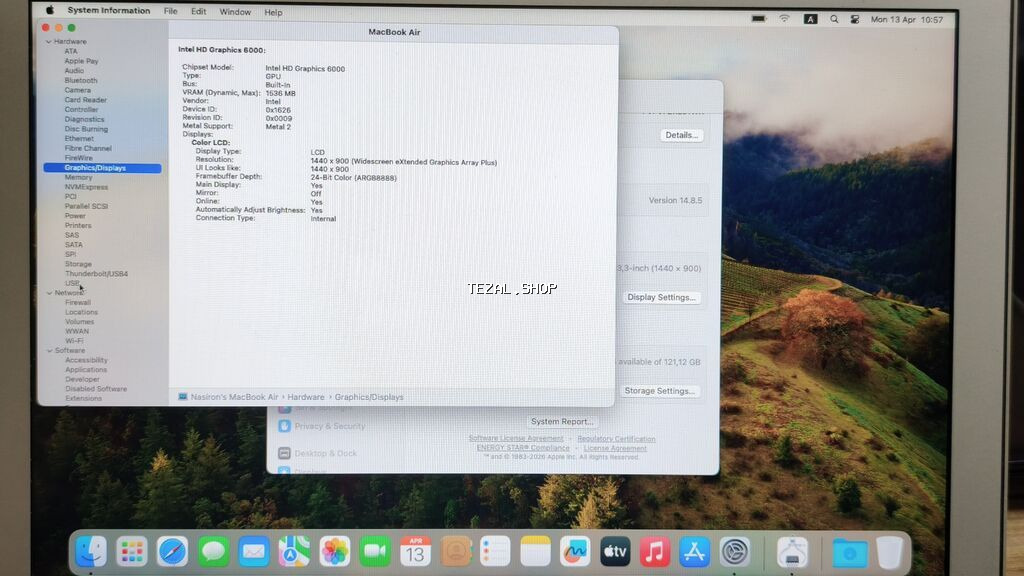Launch the Music app
This screenshot has width=1024, height=576.
pos(654,551)
